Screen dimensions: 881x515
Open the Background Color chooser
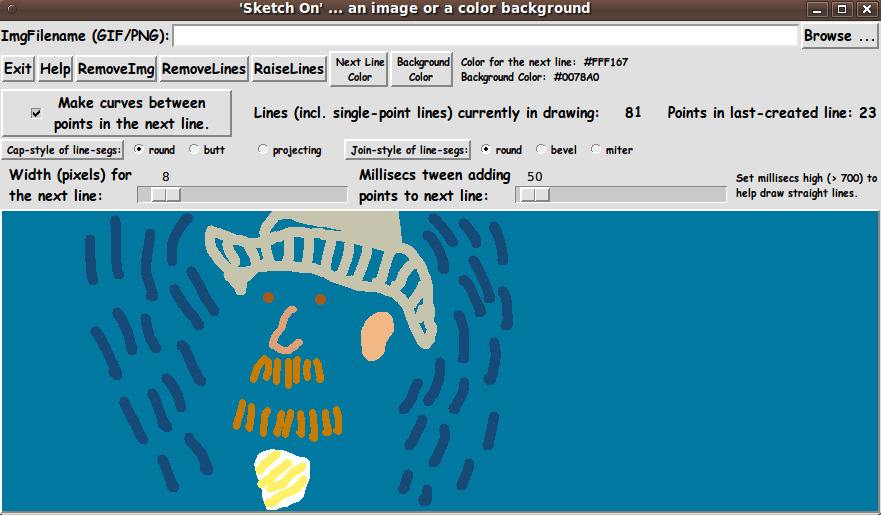423,70
